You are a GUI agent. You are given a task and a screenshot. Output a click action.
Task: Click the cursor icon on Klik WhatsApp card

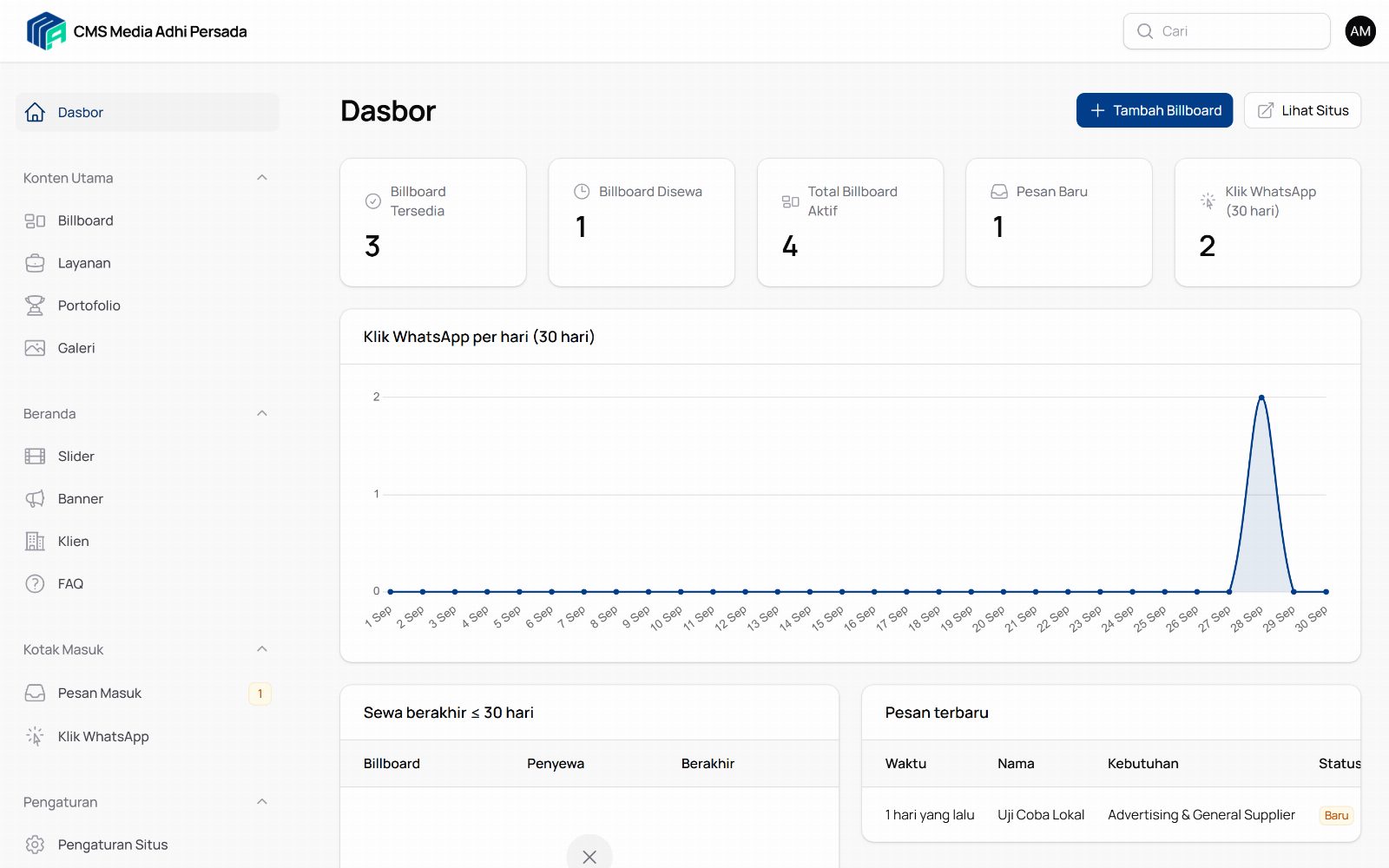click(1208, 201)
